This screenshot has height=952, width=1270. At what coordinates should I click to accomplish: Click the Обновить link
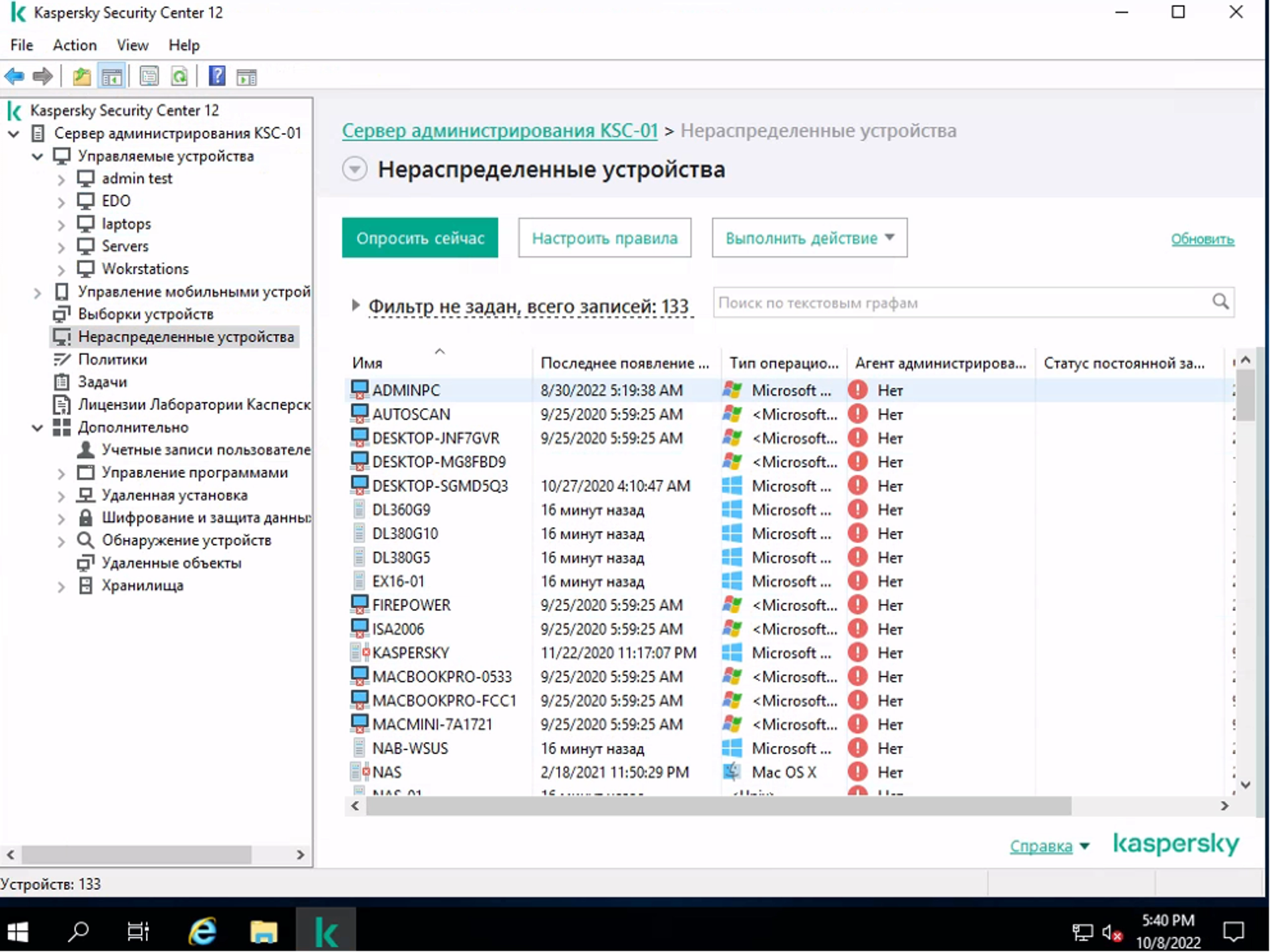pos(1202,238)
